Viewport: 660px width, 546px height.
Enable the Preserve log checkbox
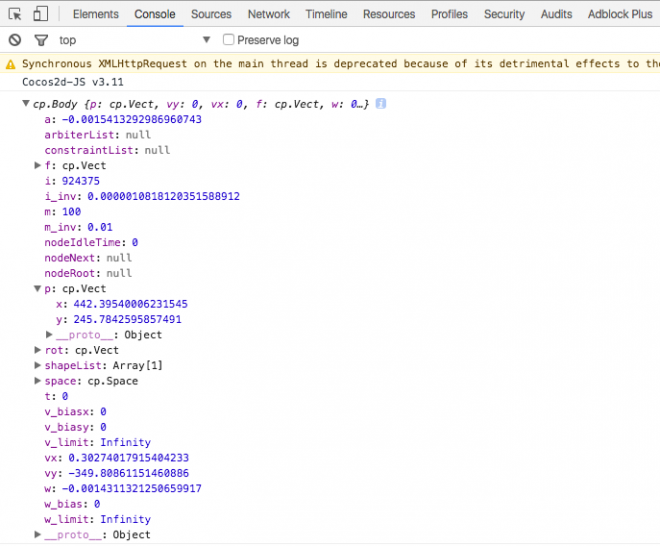point(229,40)
